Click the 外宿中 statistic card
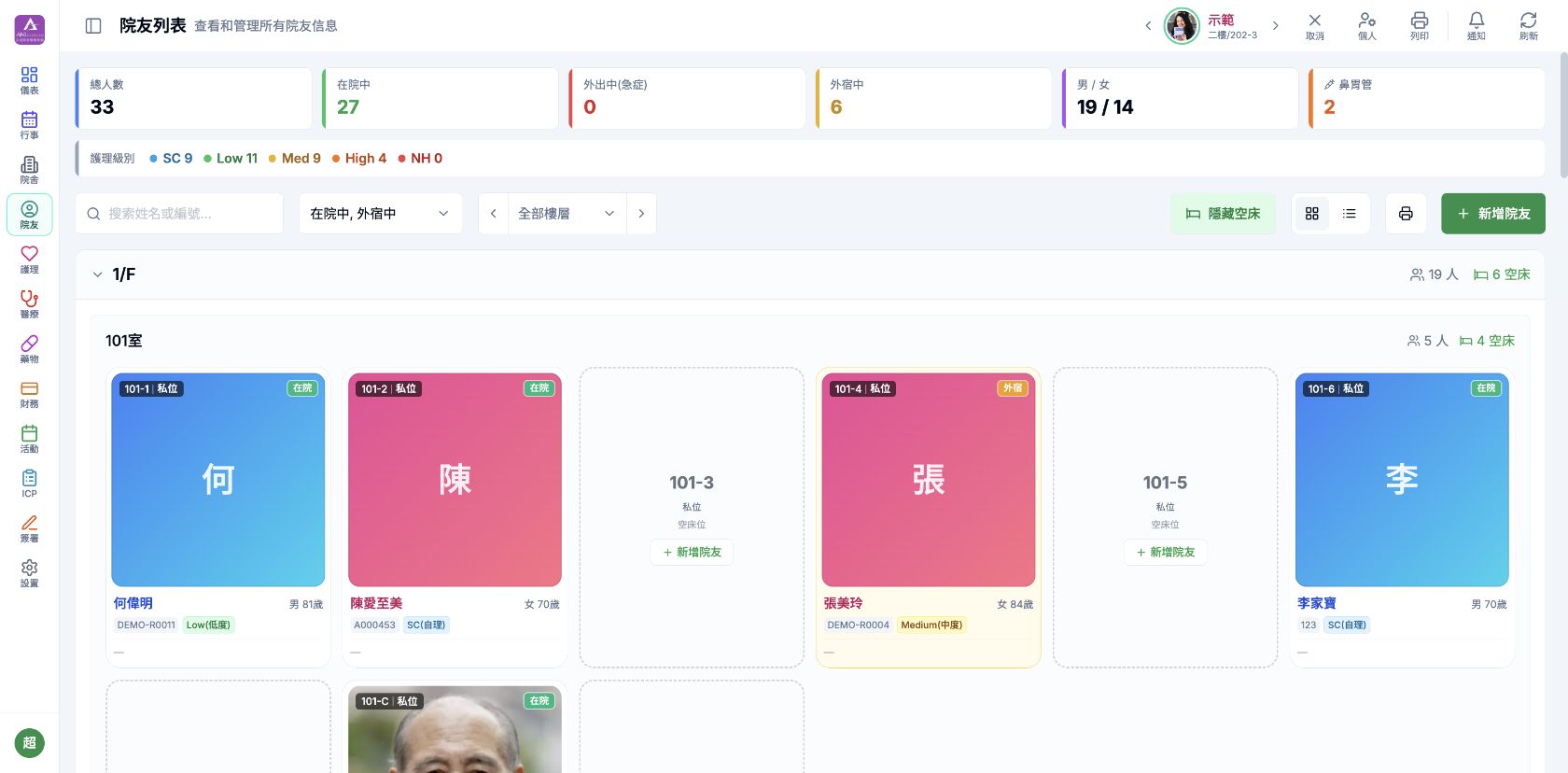 click(x=933, y=98)
